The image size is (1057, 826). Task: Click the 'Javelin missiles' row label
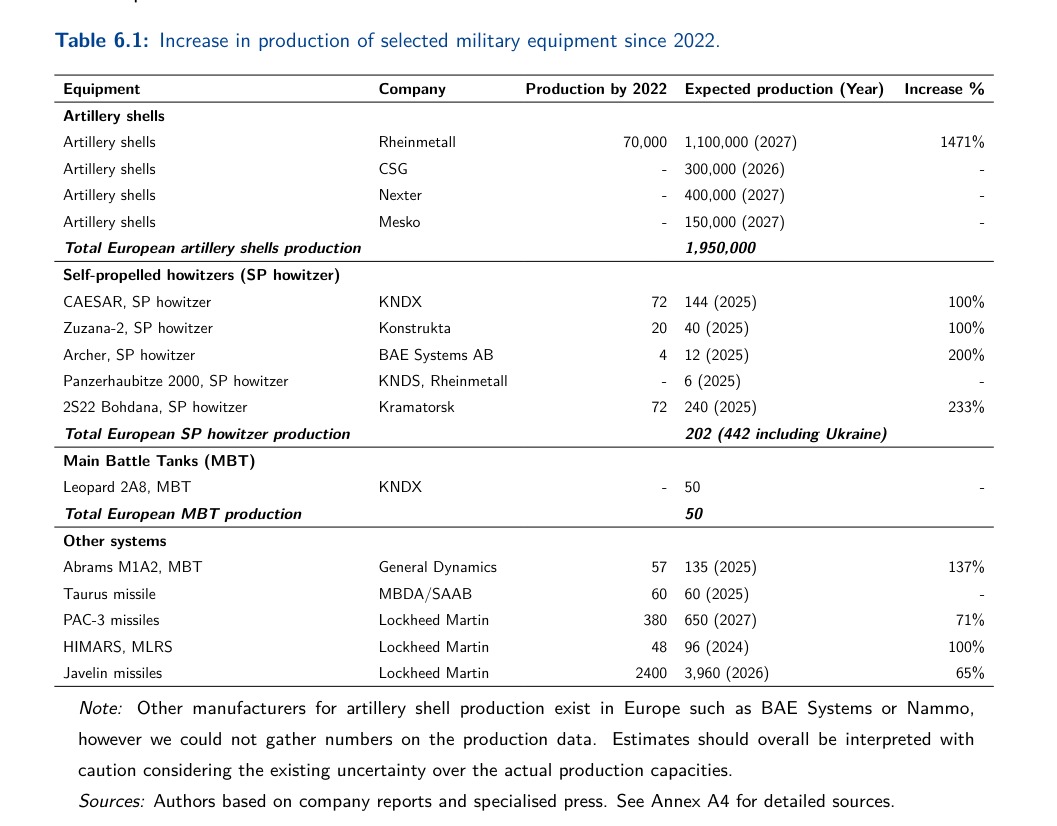[113, 673]
